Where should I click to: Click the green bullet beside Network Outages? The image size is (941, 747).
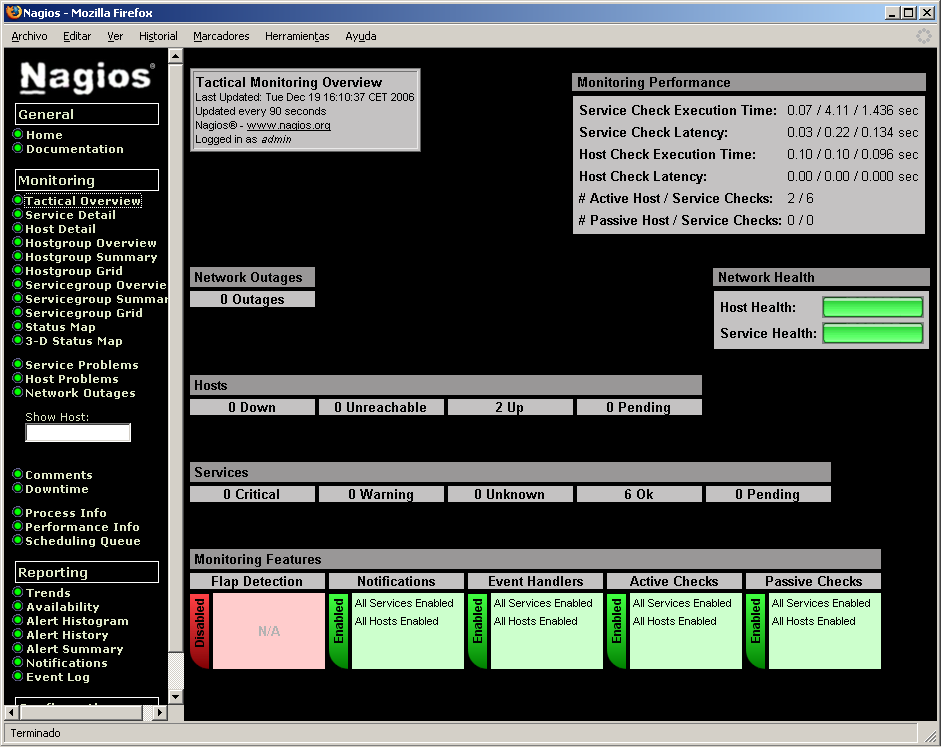[x=18, y=392]
